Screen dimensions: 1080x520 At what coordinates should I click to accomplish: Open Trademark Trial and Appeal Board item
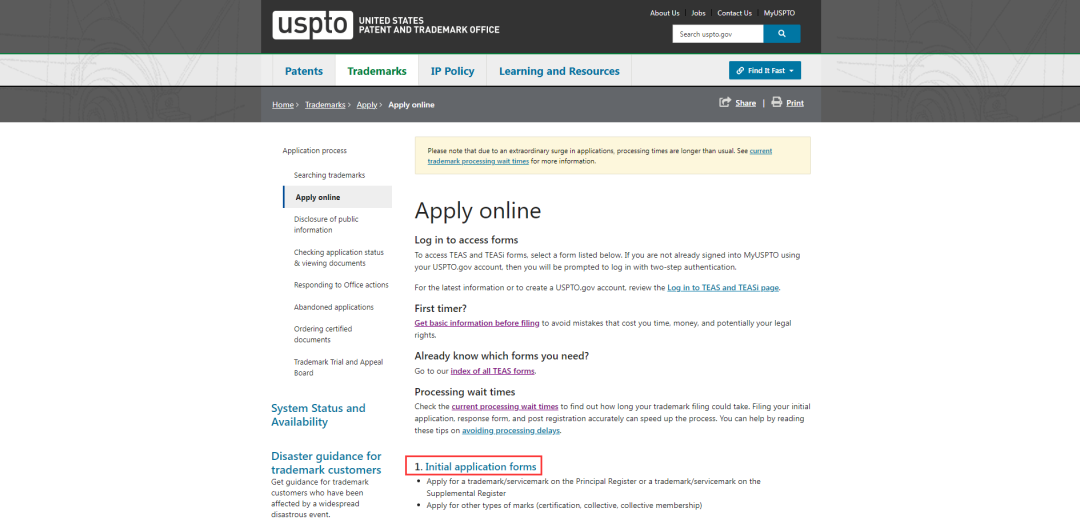tap(338, 367)
